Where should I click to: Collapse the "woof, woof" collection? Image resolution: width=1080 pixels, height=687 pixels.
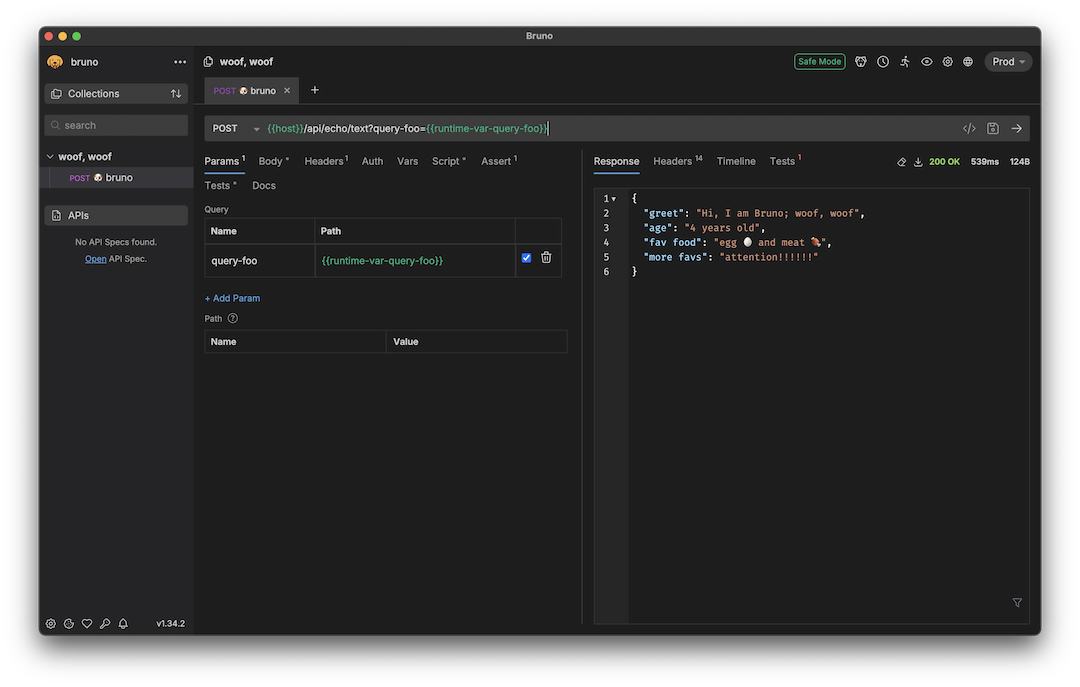pyautogui.click(x=51, y=157)
